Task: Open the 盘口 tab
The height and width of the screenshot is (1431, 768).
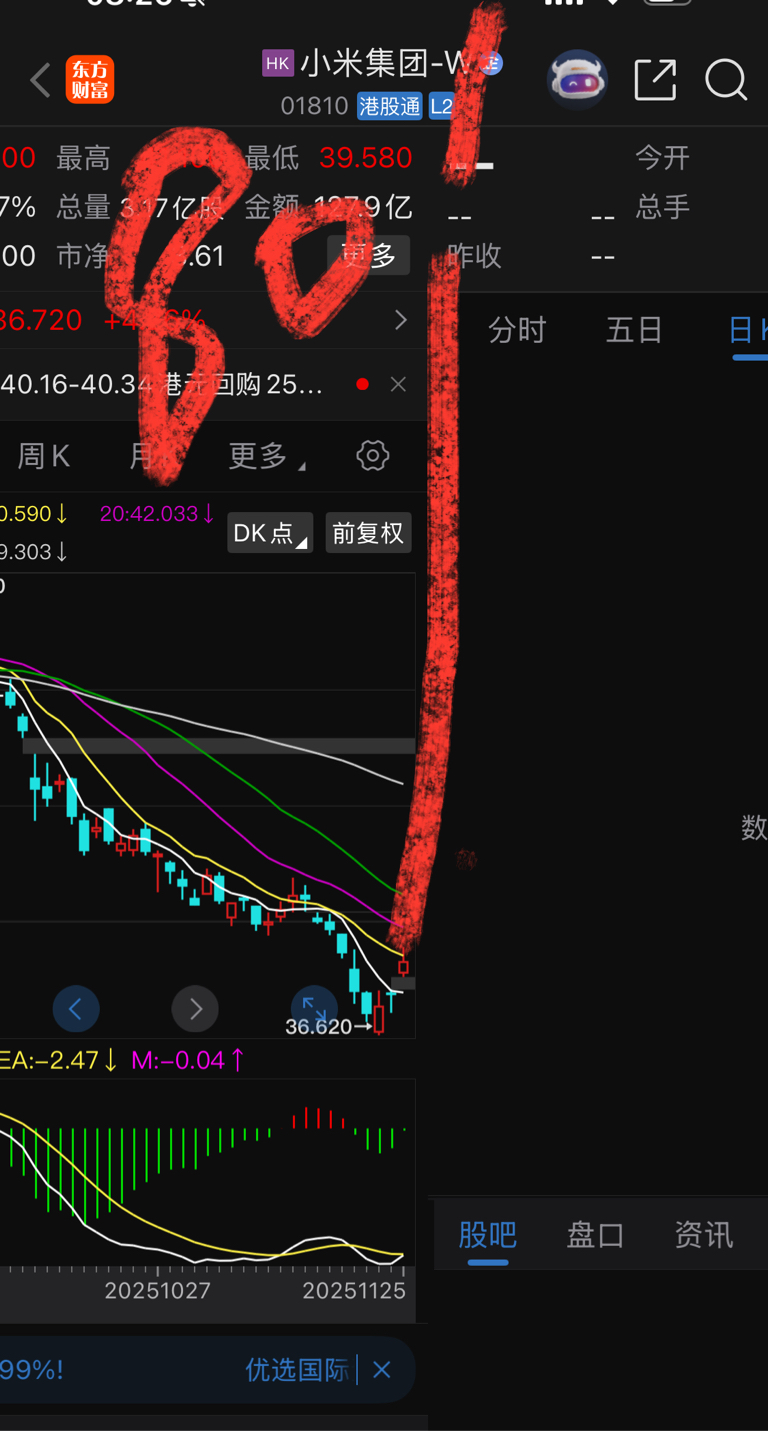Action: [595, 1235]
